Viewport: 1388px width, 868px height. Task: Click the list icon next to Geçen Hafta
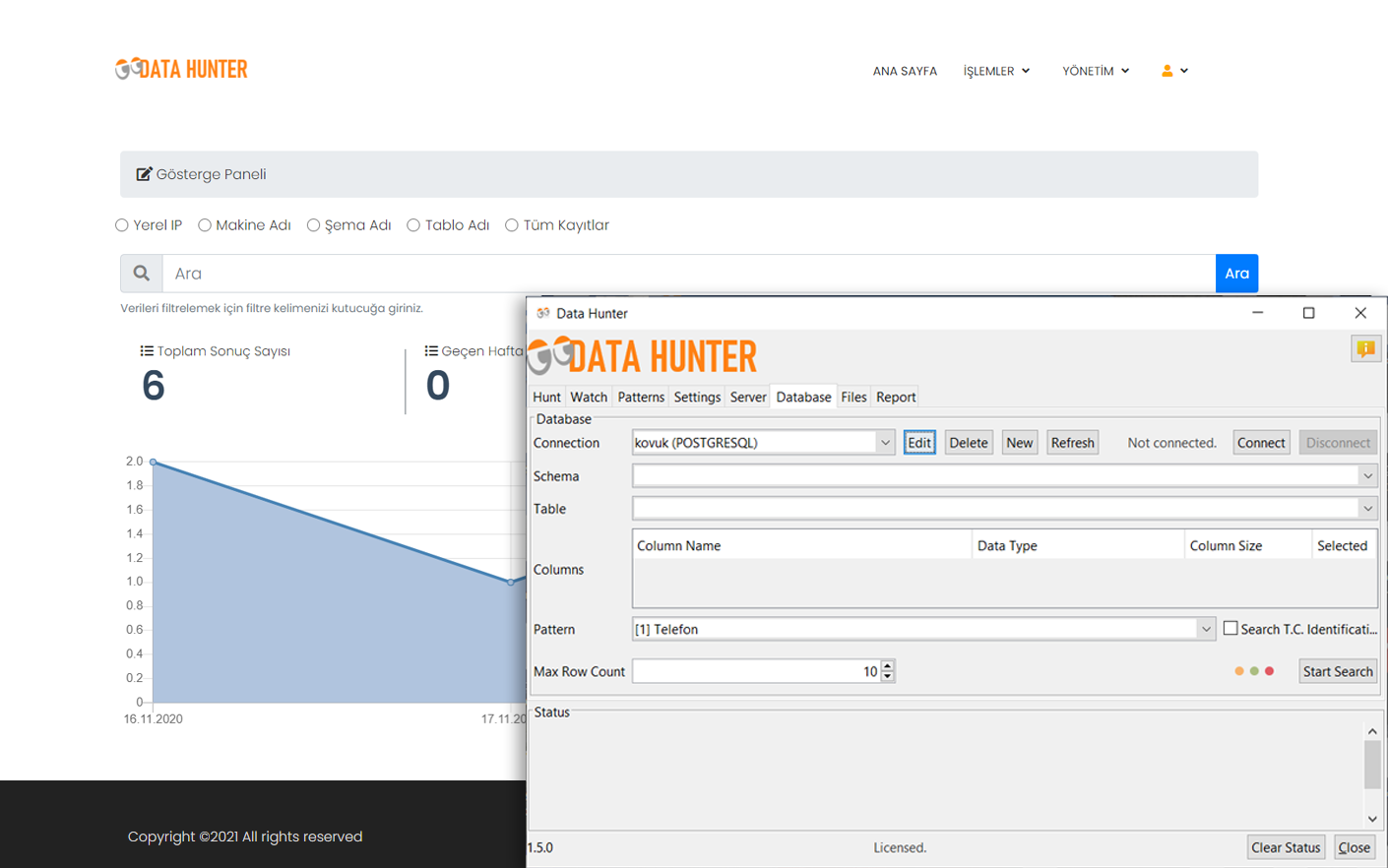point(431,351)
